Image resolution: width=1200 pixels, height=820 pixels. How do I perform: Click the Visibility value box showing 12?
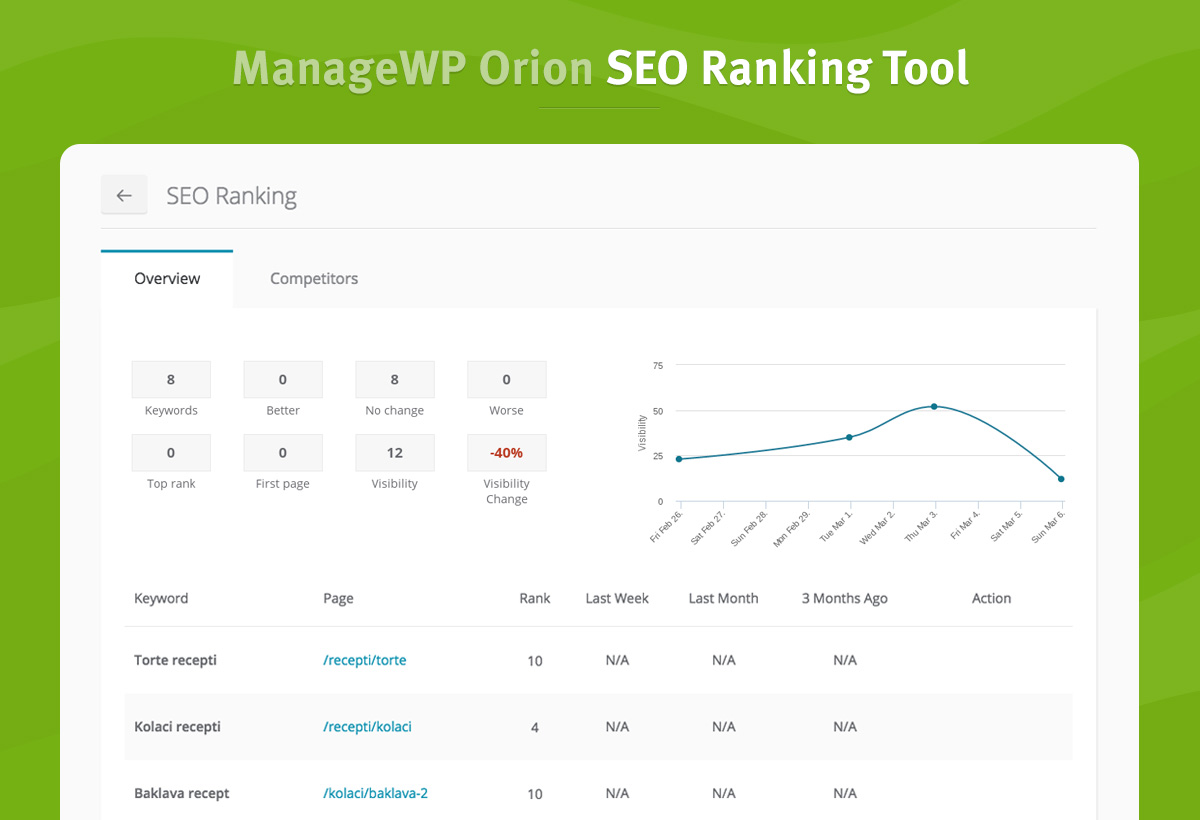pyautogui.click(x=395, y=453)
